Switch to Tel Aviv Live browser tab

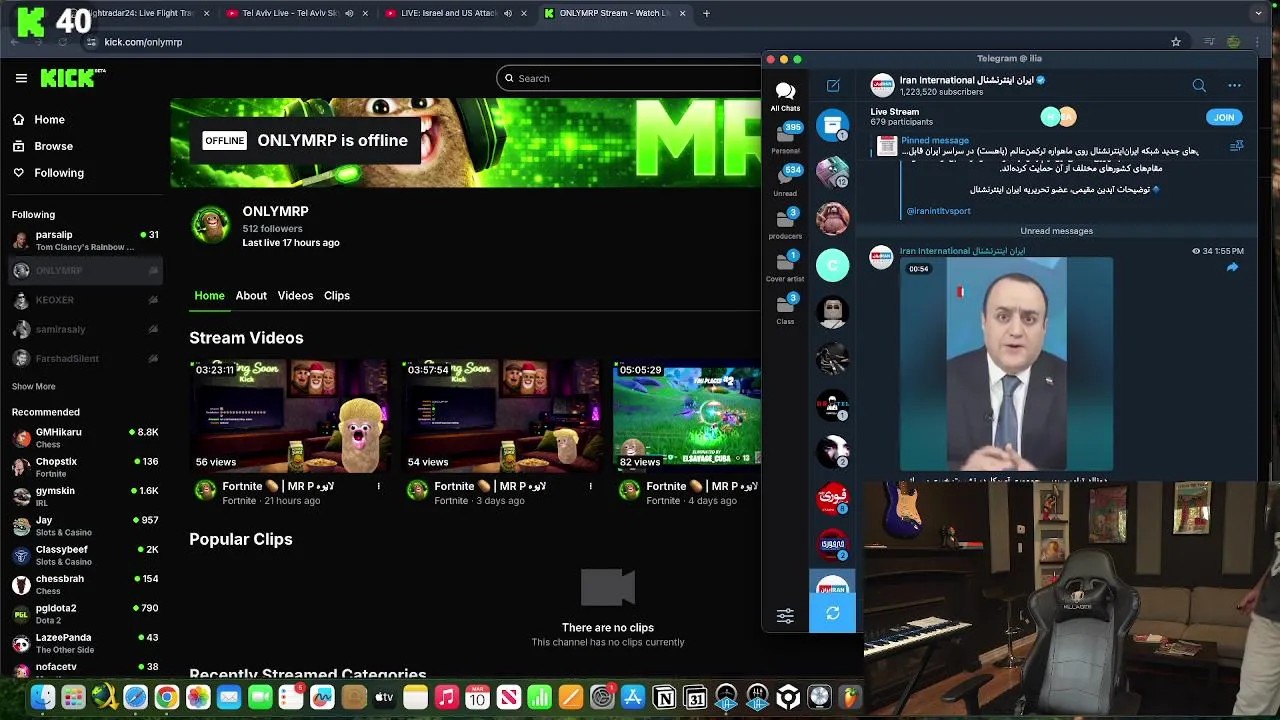pos(295,13)
